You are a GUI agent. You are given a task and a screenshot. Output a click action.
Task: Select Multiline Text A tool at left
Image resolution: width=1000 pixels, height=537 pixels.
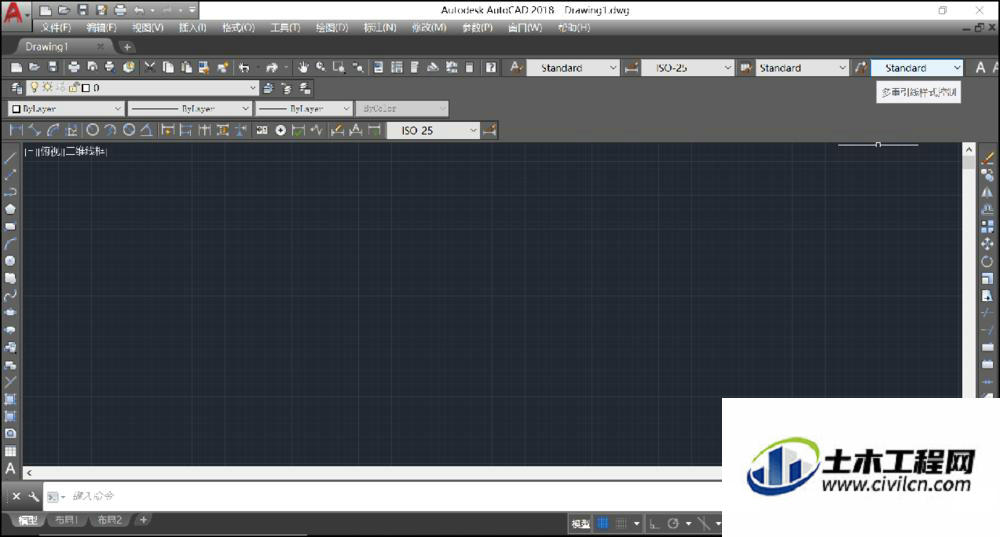[x=10, y=469]
